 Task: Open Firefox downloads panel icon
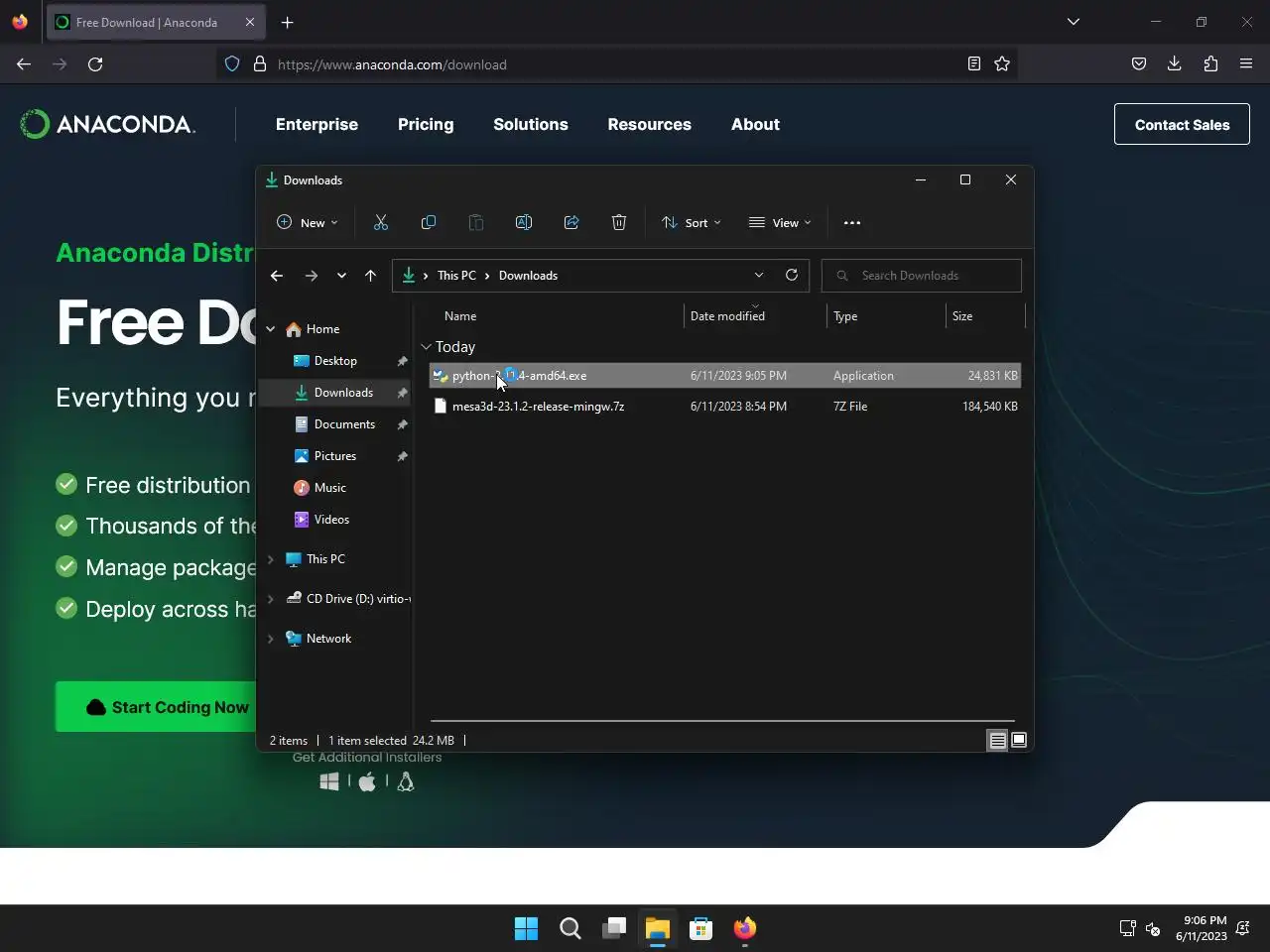pos(1175,64)
